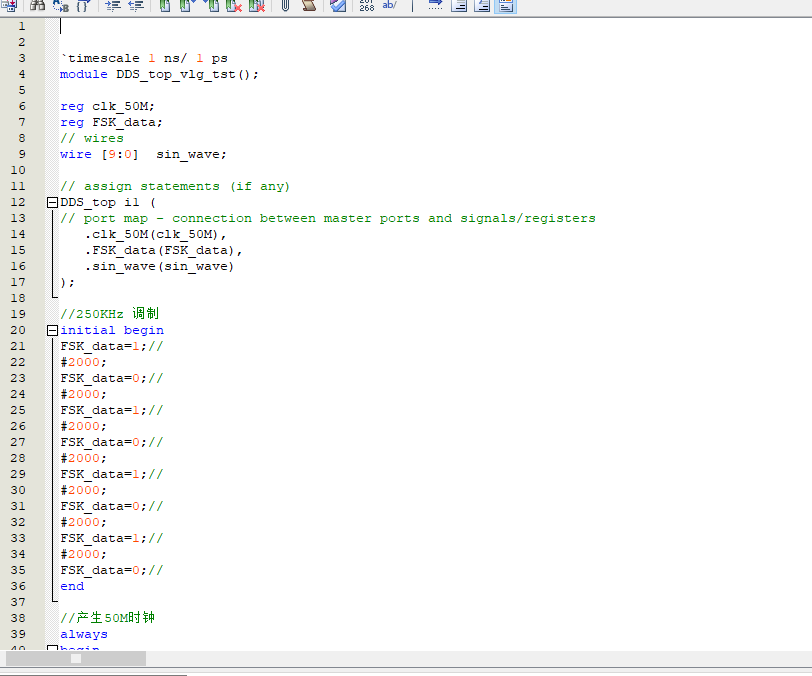Insert a file with the paperclip icon
The image size is (812, 676).
(285, 5)
